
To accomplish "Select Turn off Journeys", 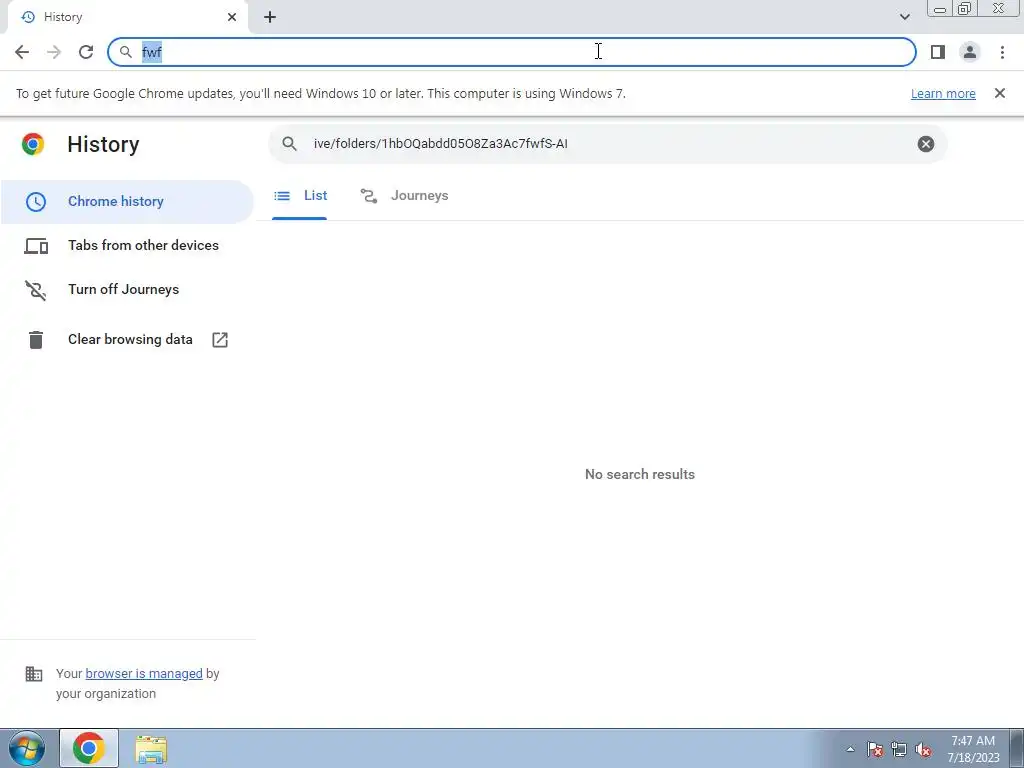I will click(x=127, y=289).
